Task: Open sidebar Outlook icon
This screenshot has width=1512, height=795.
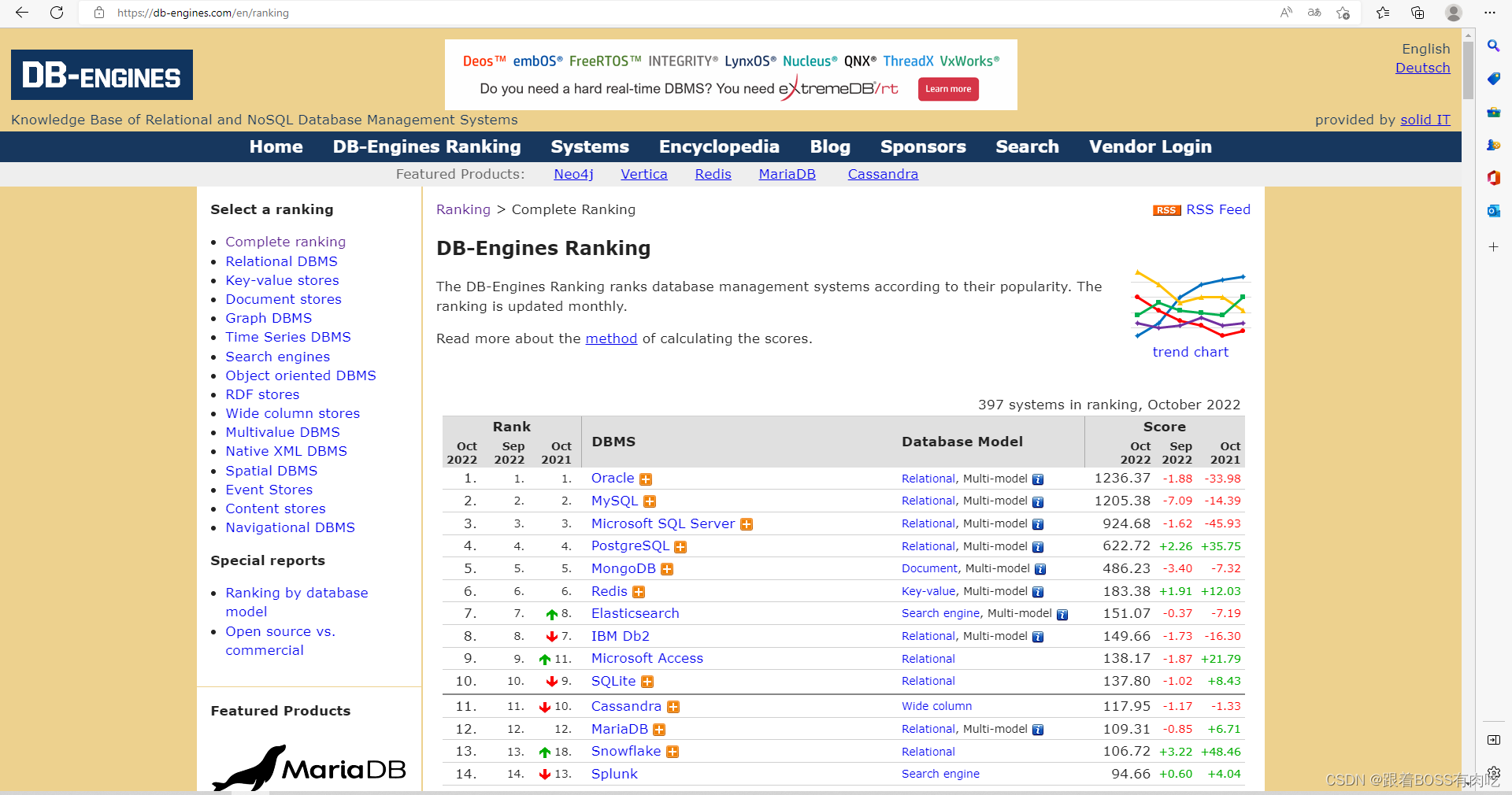Action: (x=1493, y=211)
